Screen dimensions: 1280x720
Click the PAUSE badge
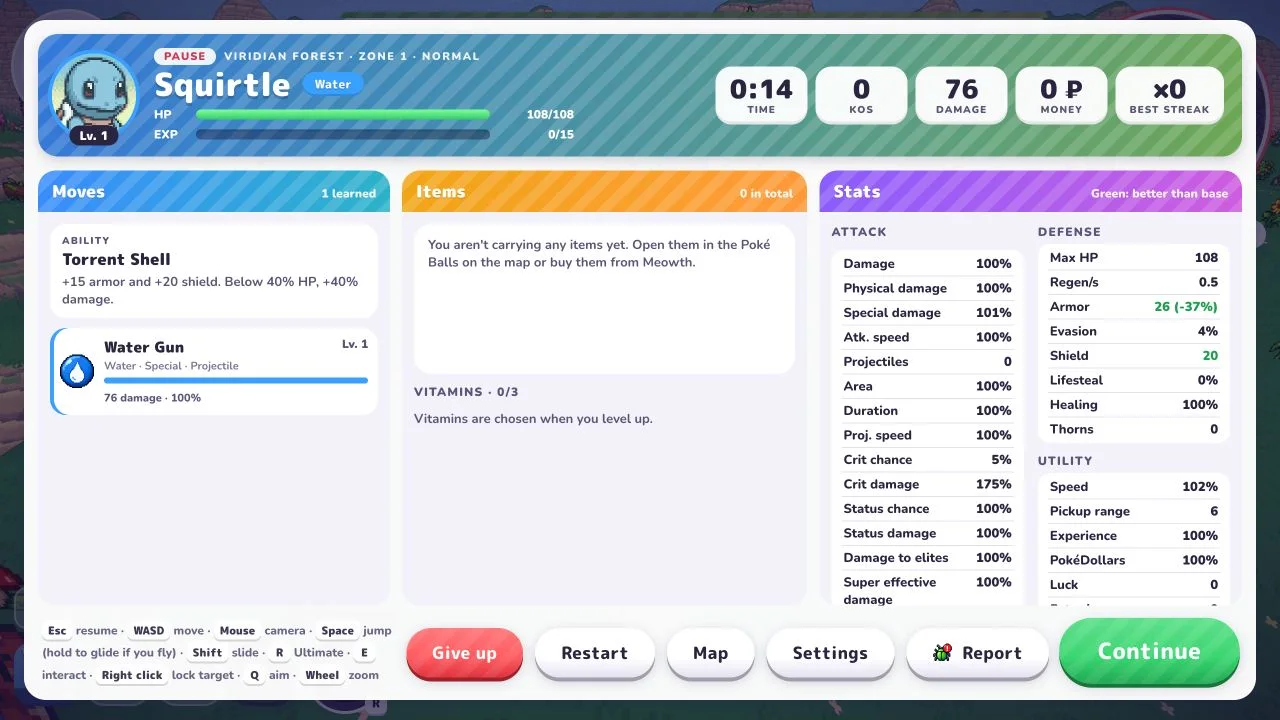coord(185,56)
